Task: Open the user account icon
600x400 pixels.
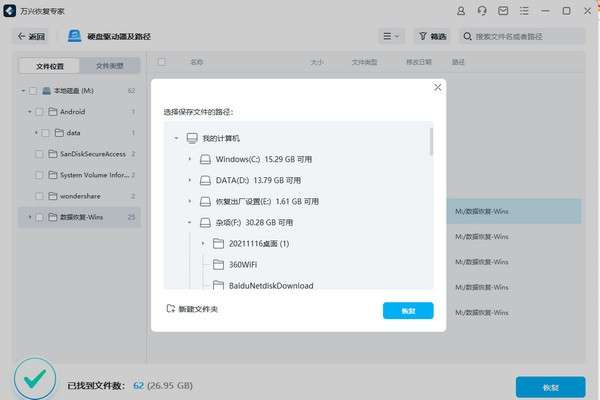Action: click(x=461, y=11)
